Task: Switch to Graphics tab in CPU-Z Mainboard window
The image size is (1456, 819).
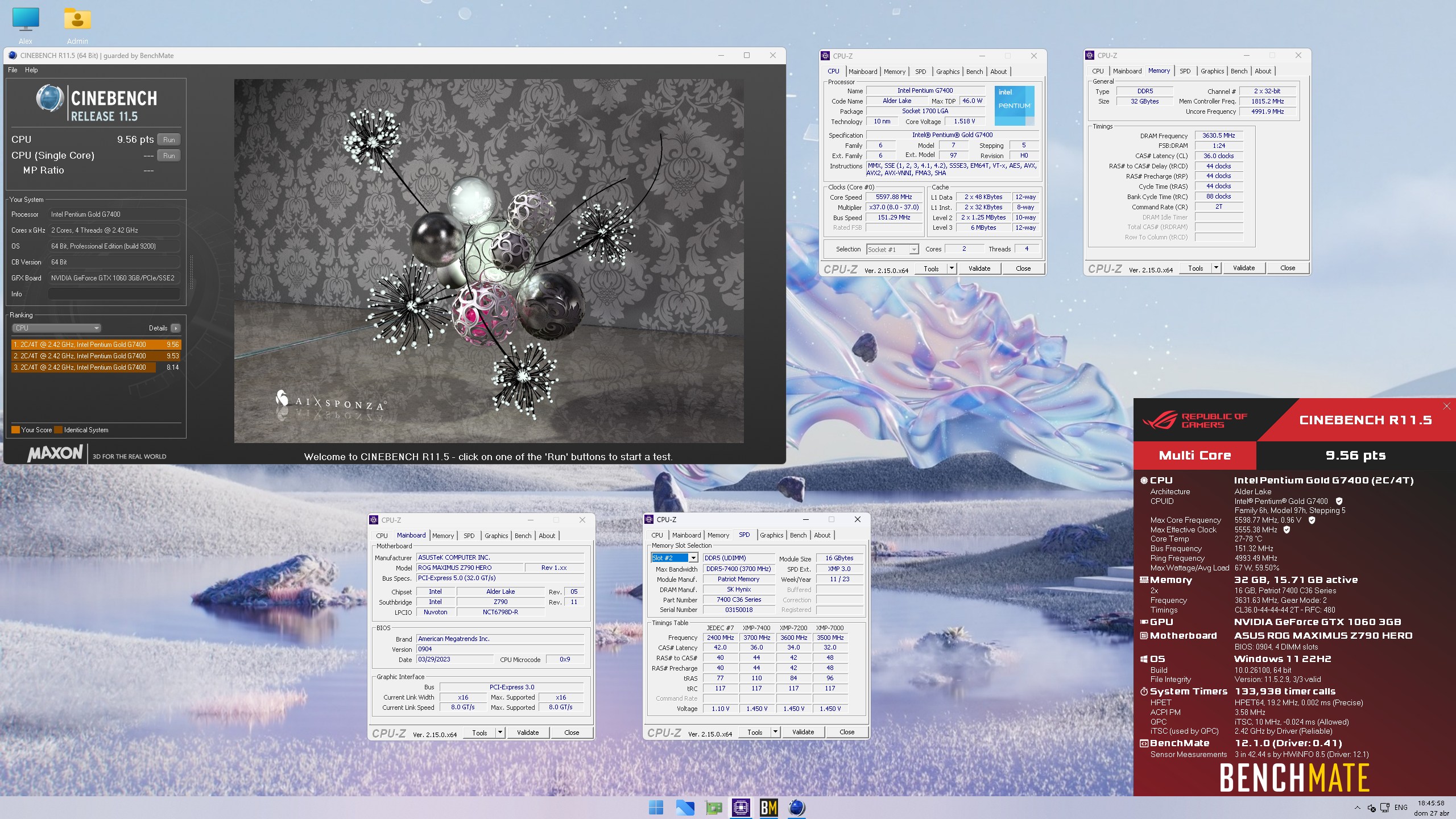Action: pos(496,536)
